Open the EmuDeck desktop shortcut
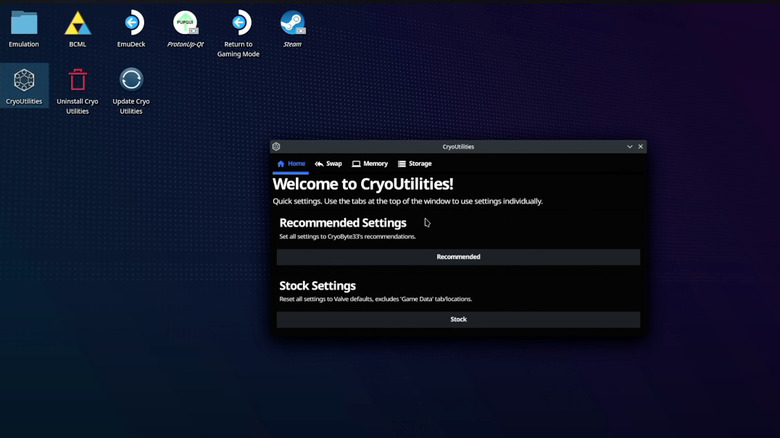 pos(131,29)
